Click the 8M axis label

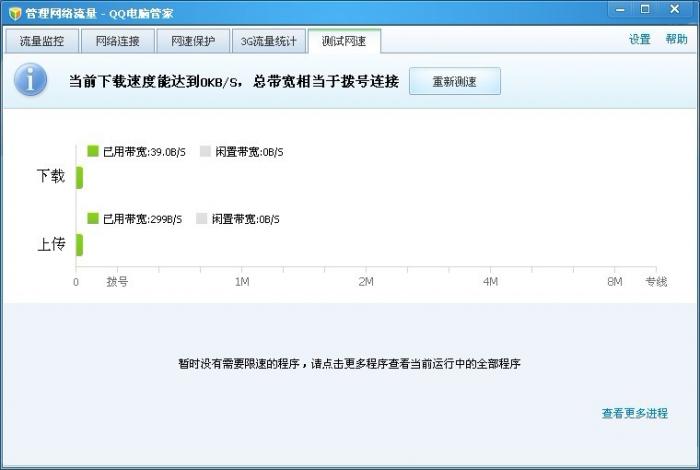click(x=615, y=282)
